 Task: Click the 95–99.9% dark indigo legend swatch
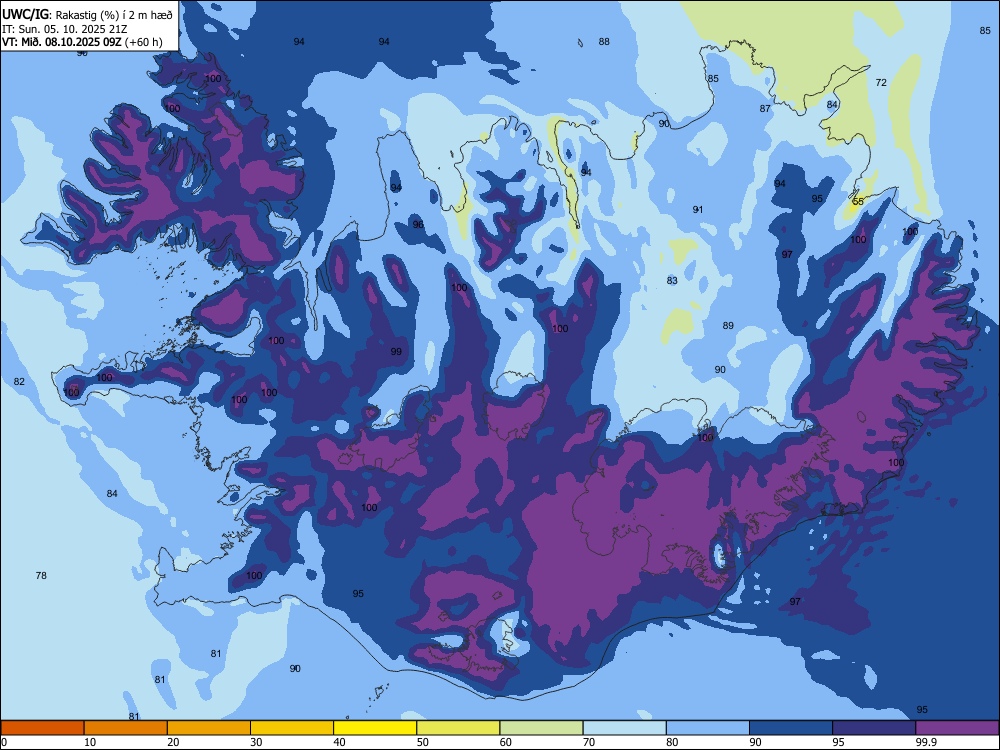[874, 728]
